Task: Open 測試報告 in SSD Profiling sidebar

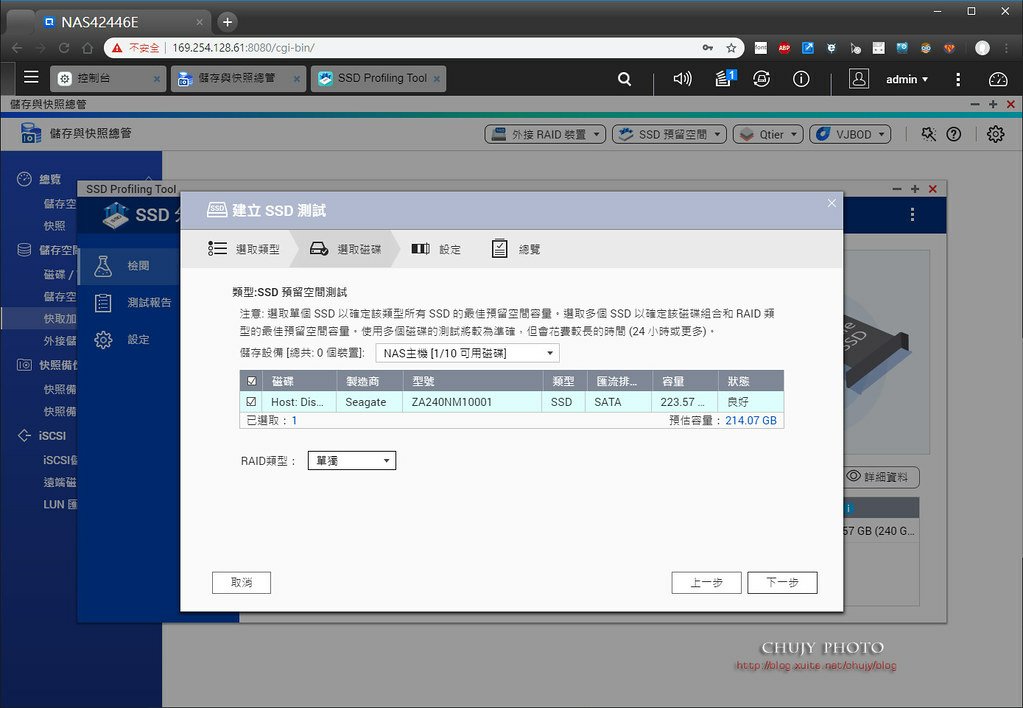Action: pyautogui.click(x=149, y=303)
